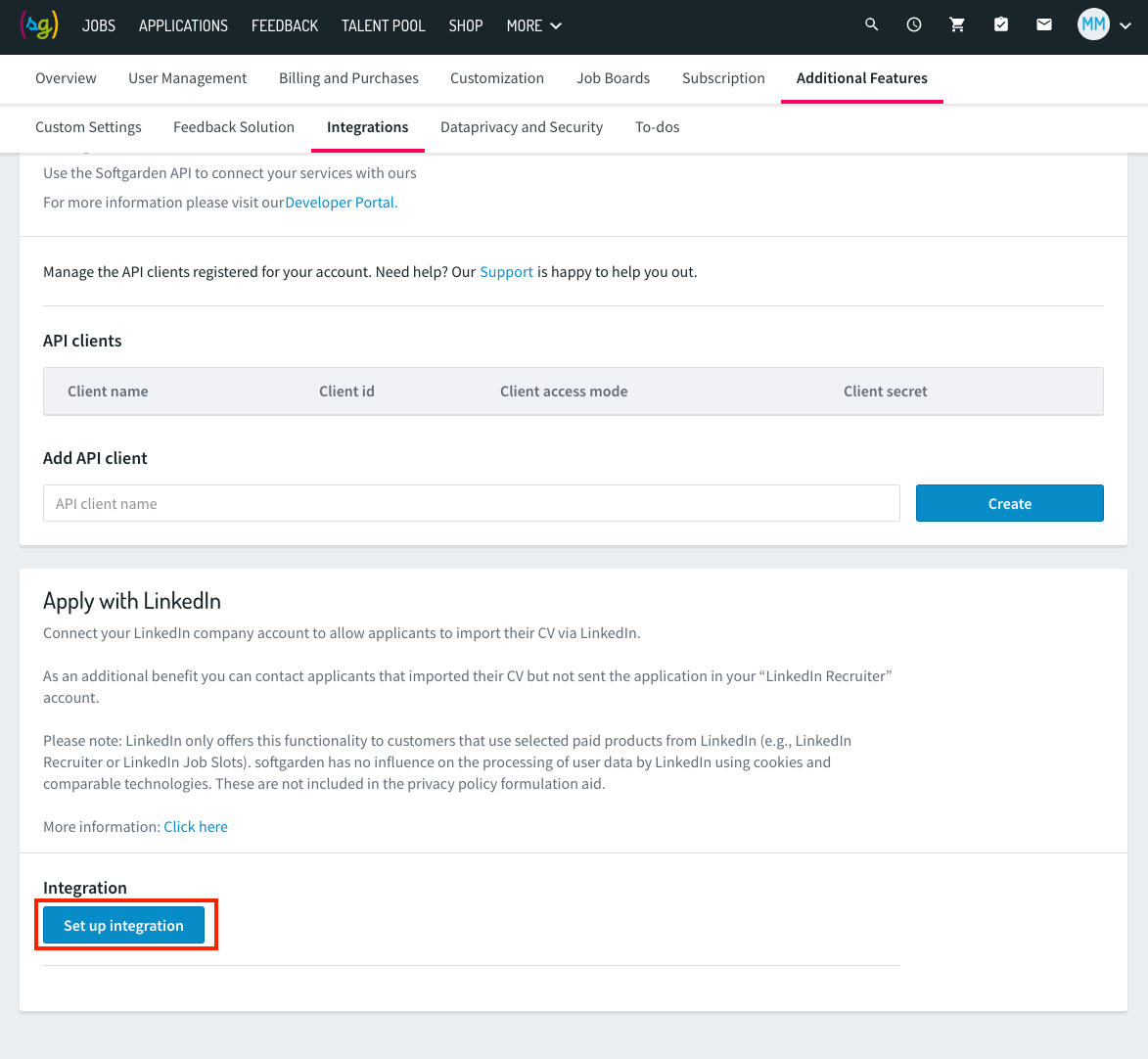Click the API clients heading

click(82, 341)
